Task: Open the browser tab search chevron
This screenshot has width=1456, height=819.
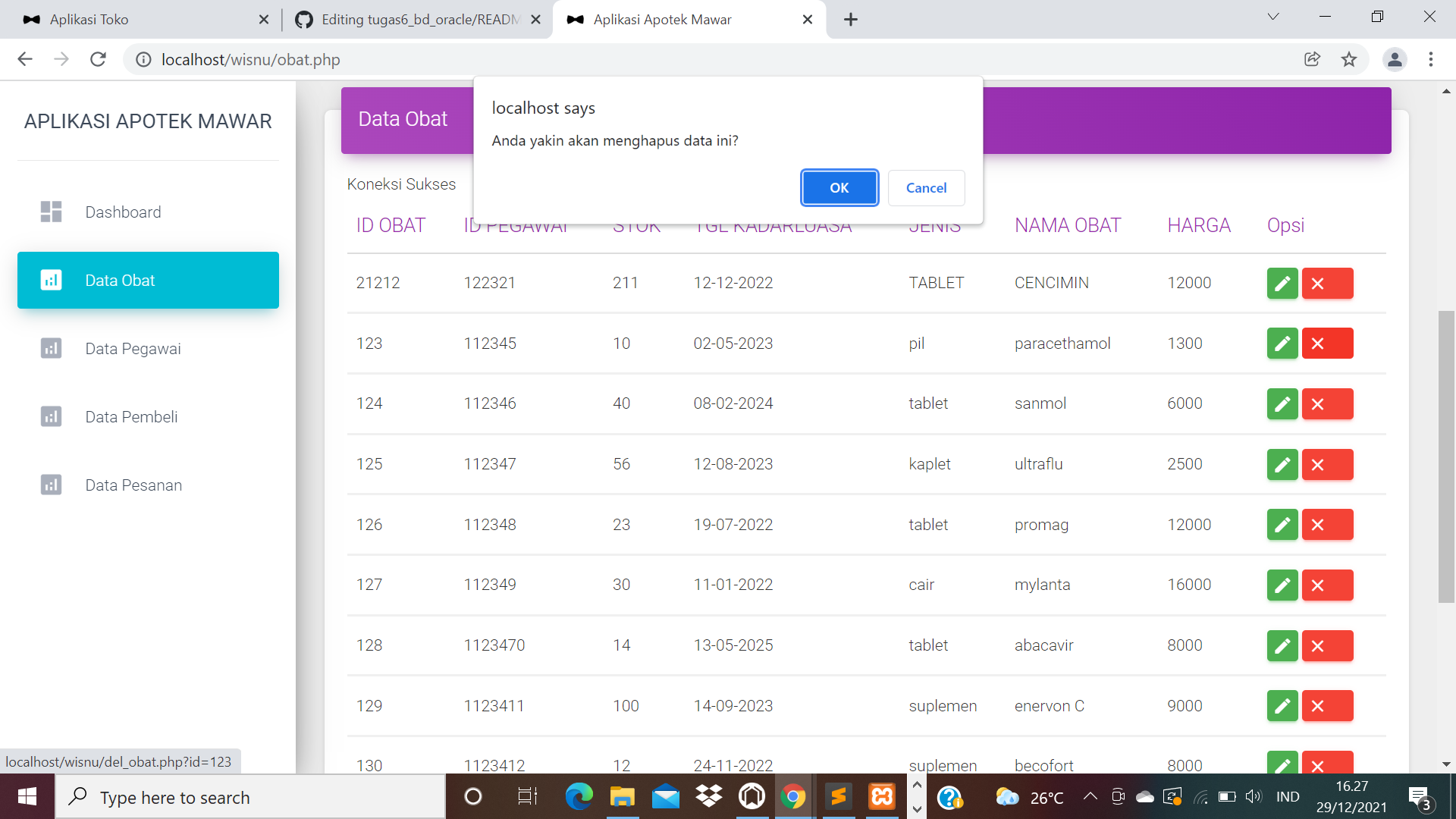Action: coord(1272,16)
